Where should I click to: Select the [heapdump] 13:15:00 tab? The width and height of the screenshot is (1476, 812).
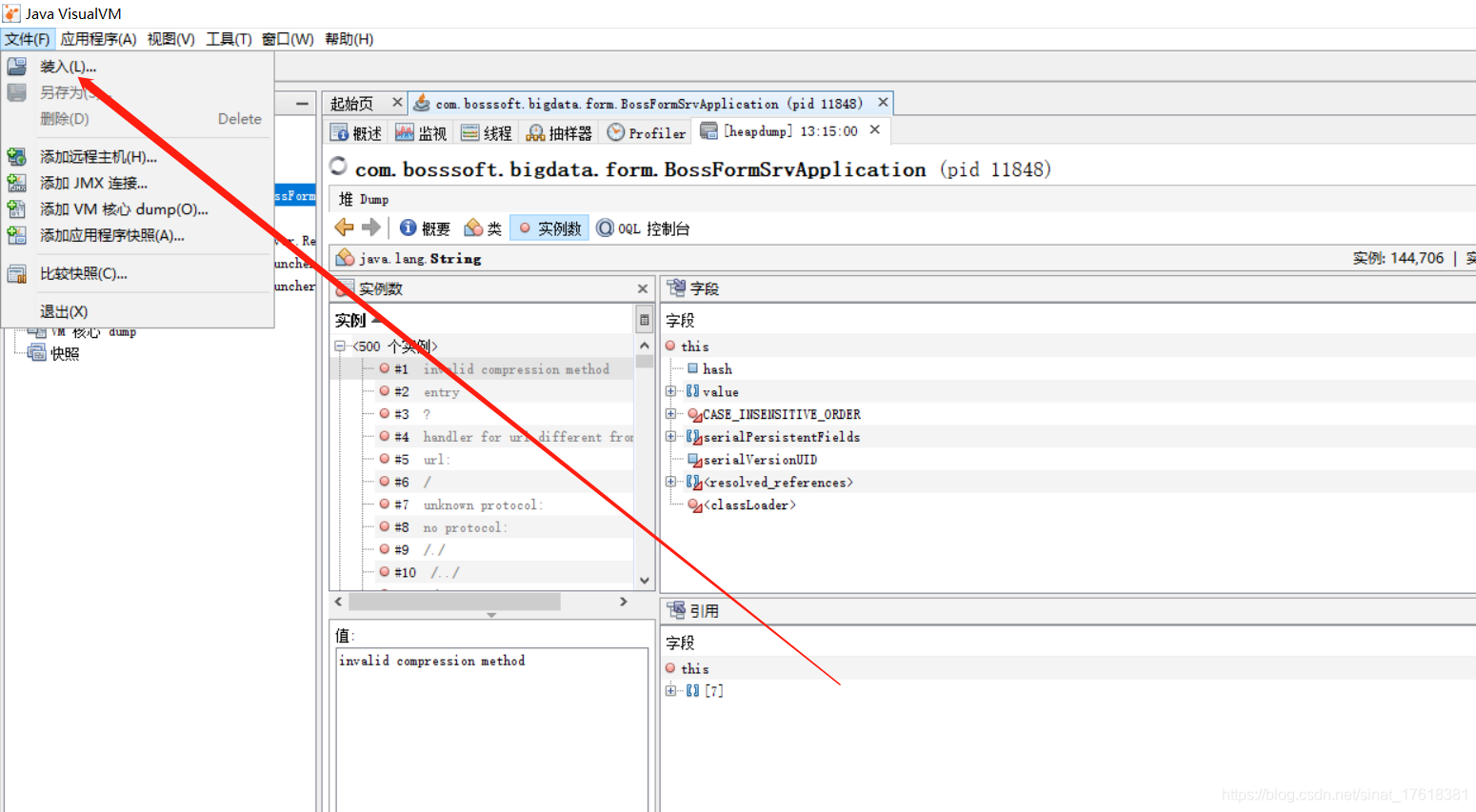[789, 131]
